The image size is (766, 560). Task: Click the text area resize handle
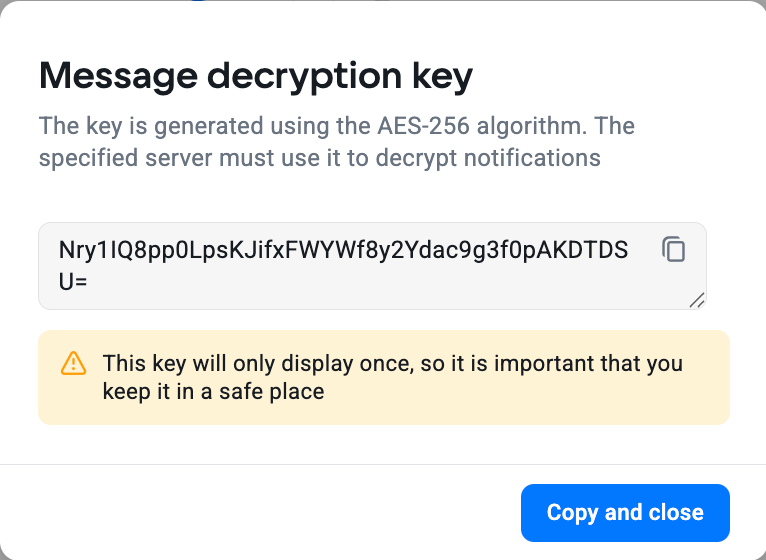coord(697,299)
